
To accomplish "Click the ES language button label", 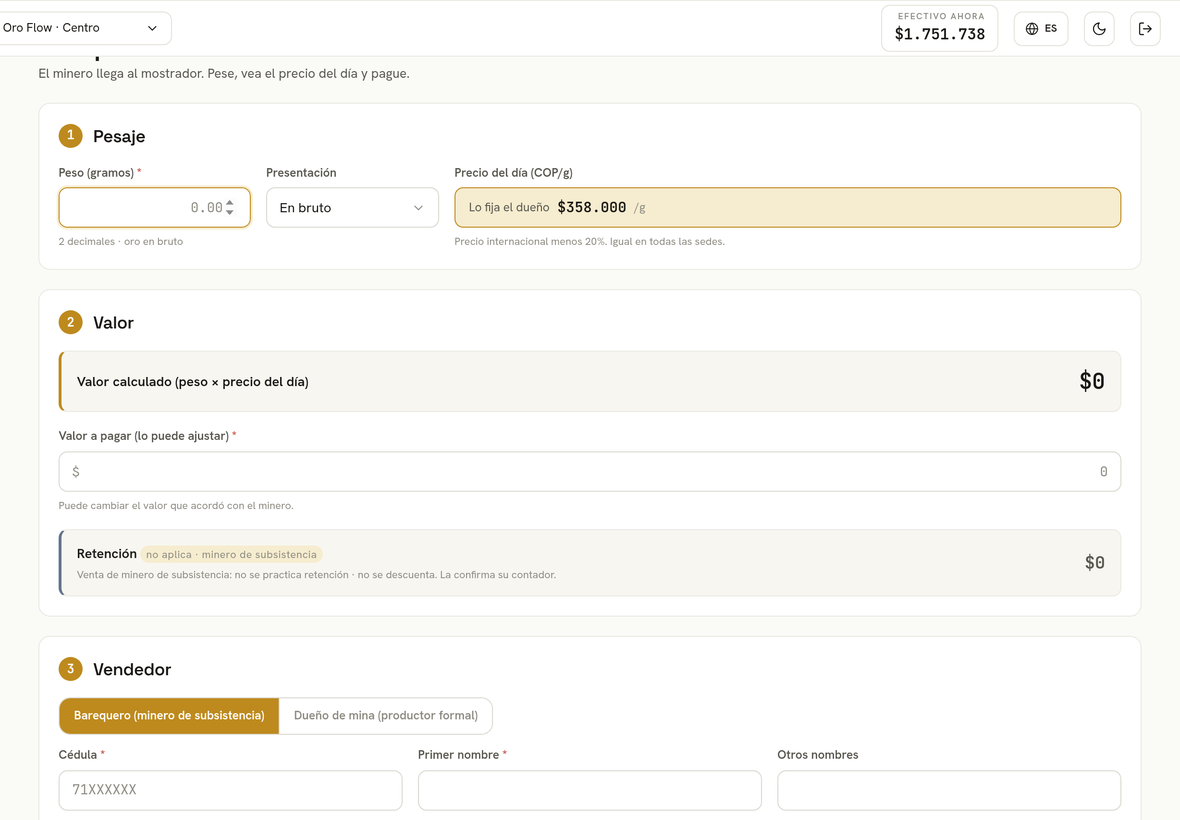I will click(x=1051, y=29).
